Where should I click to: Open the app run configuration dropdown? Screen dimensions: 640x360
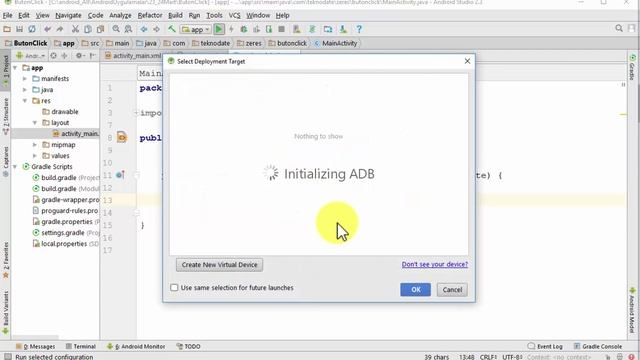pyautogui.click(x=196, y=29)
